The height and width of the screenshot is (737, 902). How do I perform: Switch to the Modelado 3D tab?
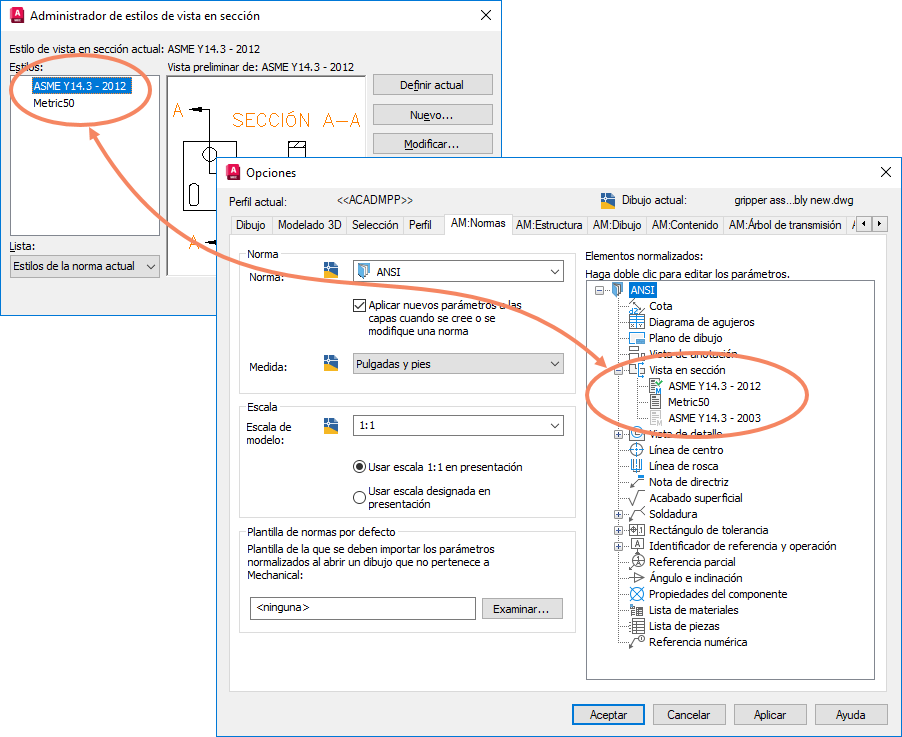pos(309,225)
